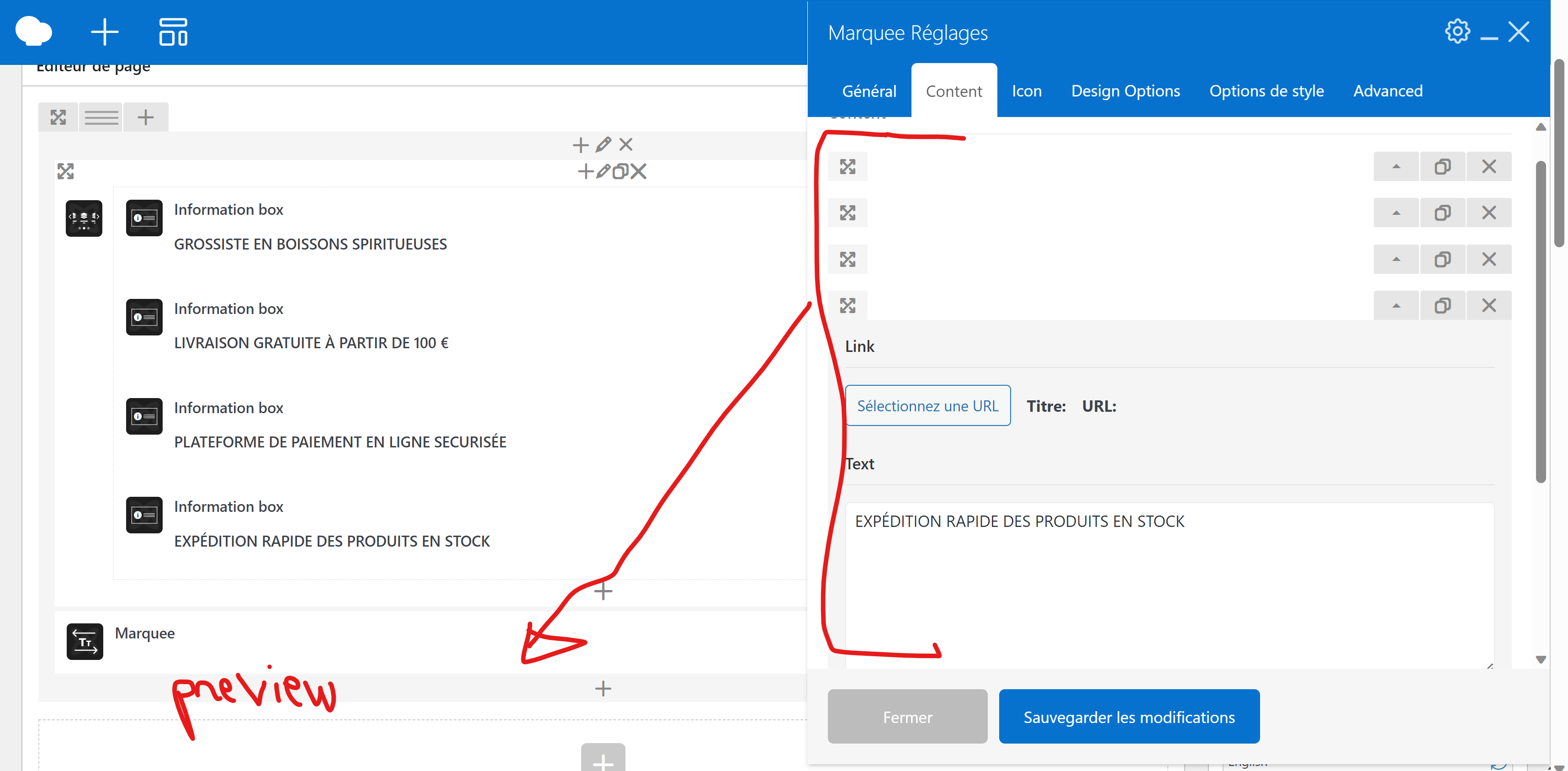Click the plus beside the row layout icon

145,117
